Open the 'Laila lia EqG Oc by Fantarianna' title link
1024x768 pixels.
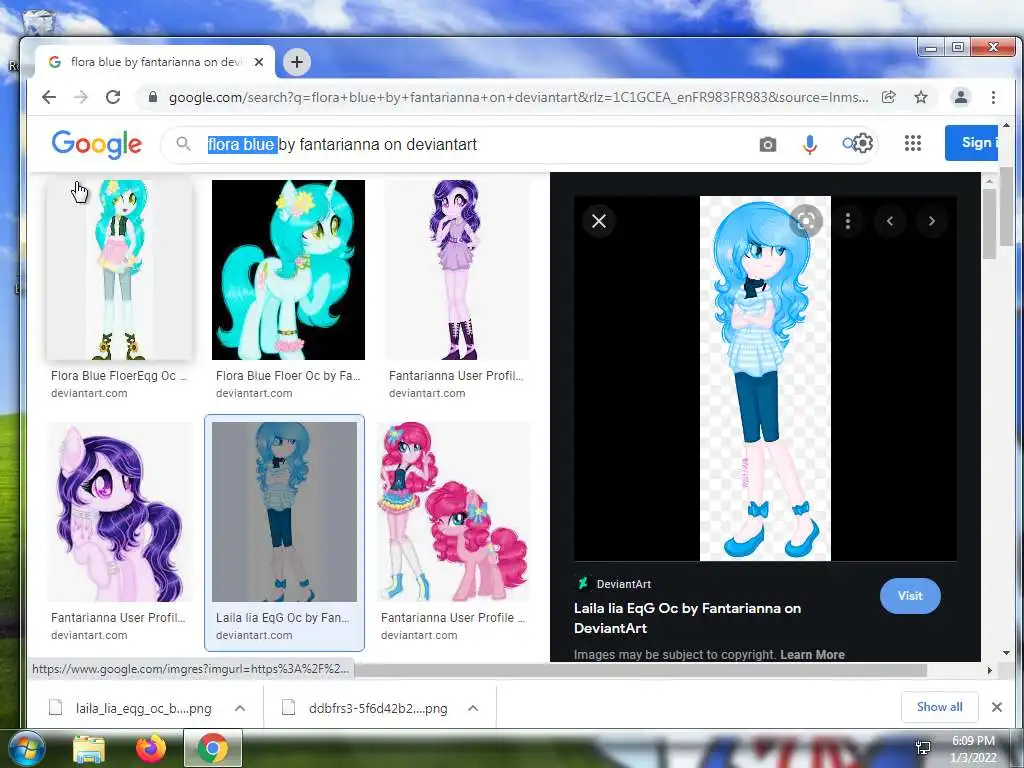[687, 618]
